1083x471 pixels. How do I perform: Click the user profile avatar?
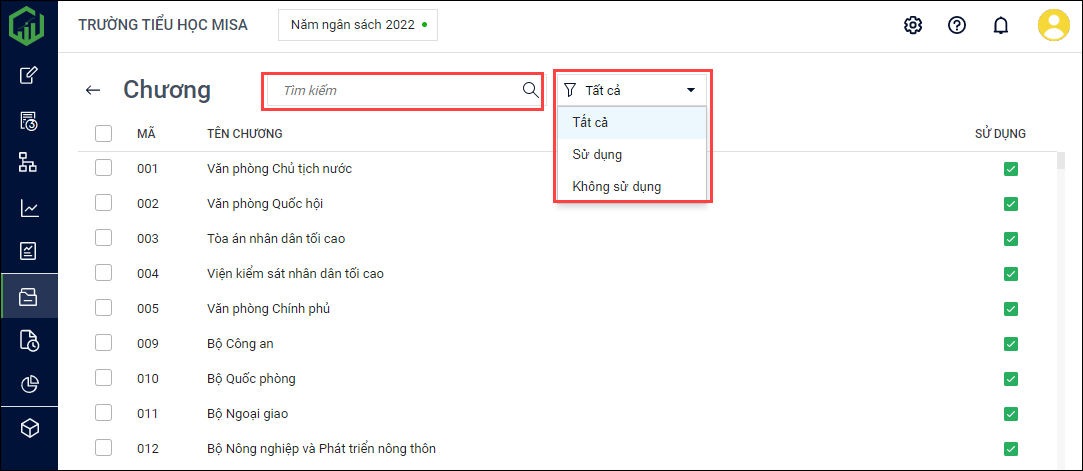(1053, 25)
